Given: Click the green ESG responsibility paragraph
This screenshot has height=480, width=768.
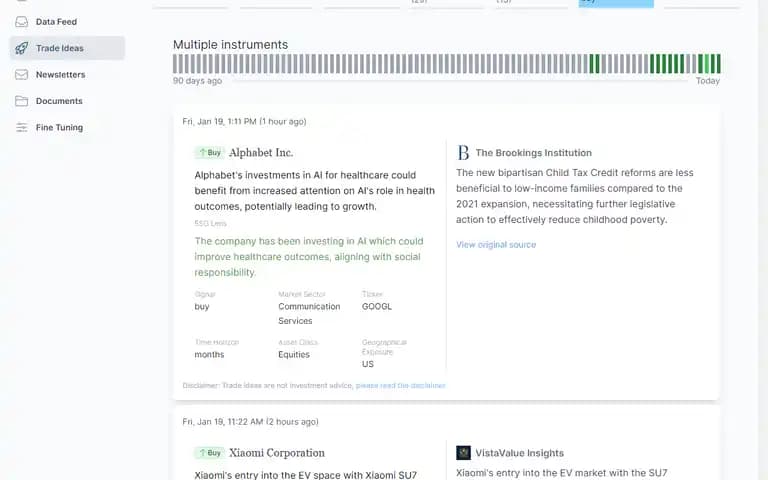Looking at the screenshot, I should click(x=309, y=257).
